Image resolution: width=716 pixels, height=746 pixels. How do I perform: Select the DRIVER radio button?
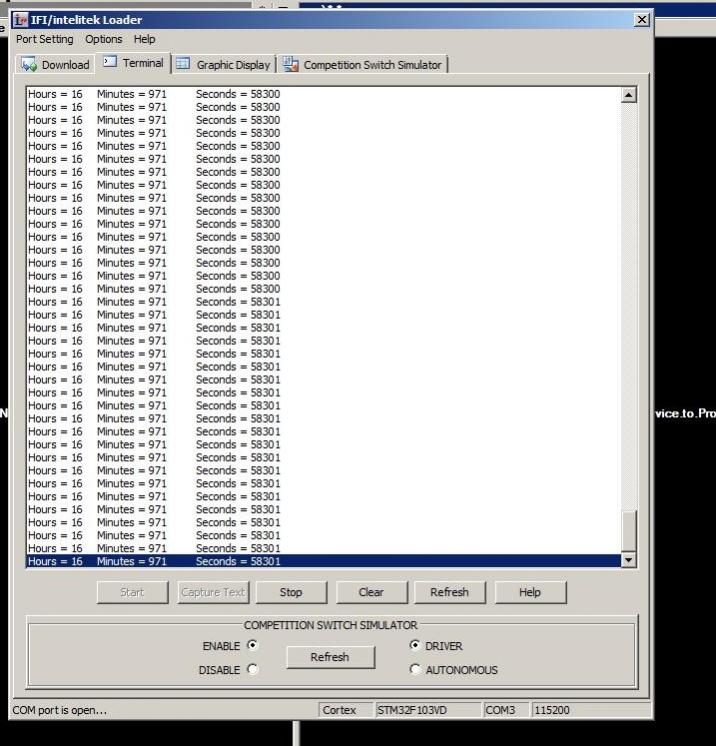[415, 645]
